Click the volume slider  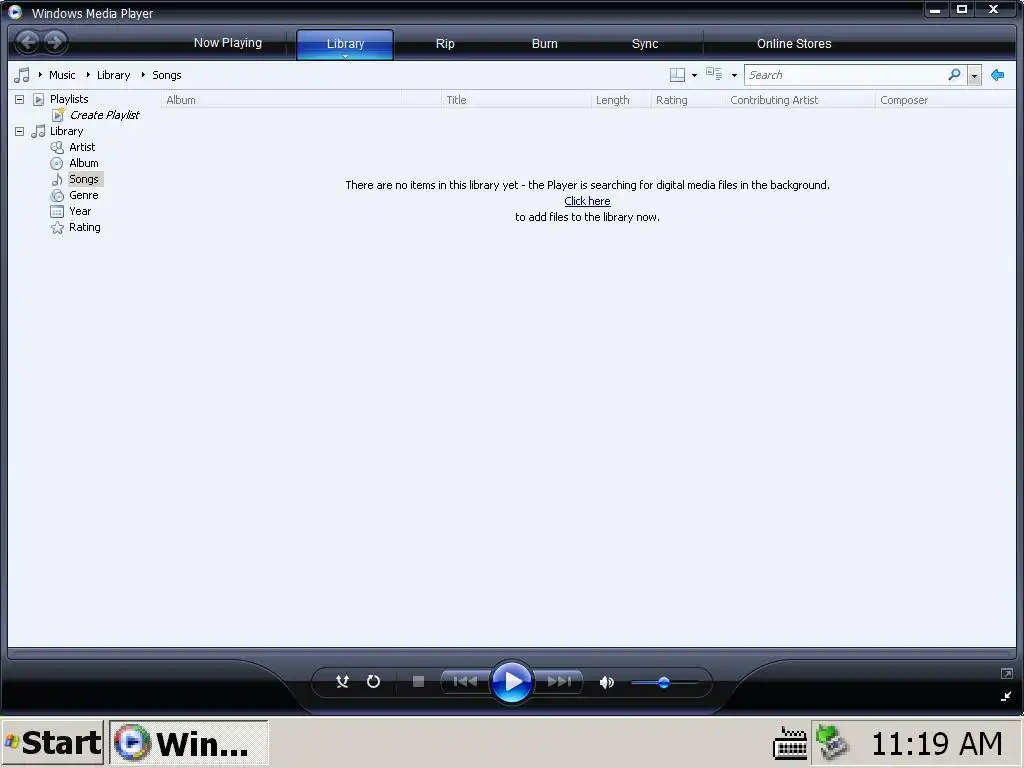[664, 682]
